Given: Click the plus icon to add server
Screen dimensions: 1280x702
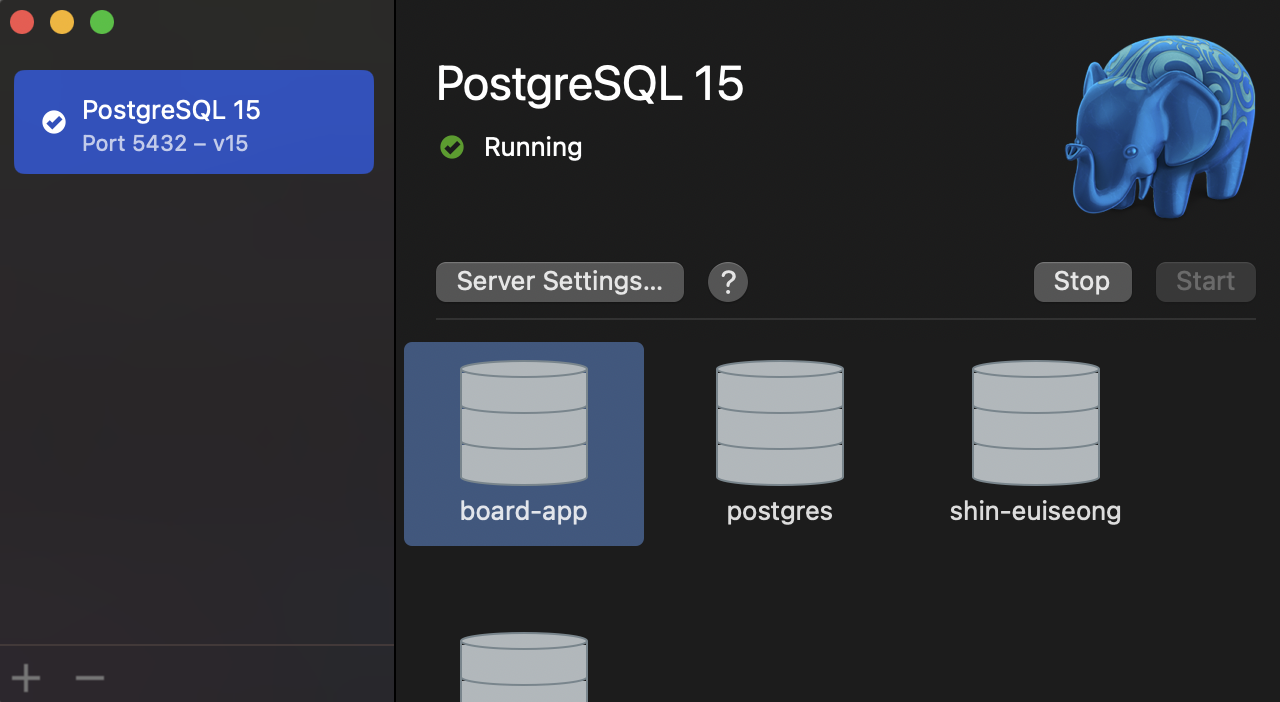Looking at the screenshot, I should click(x=26, y=678).
